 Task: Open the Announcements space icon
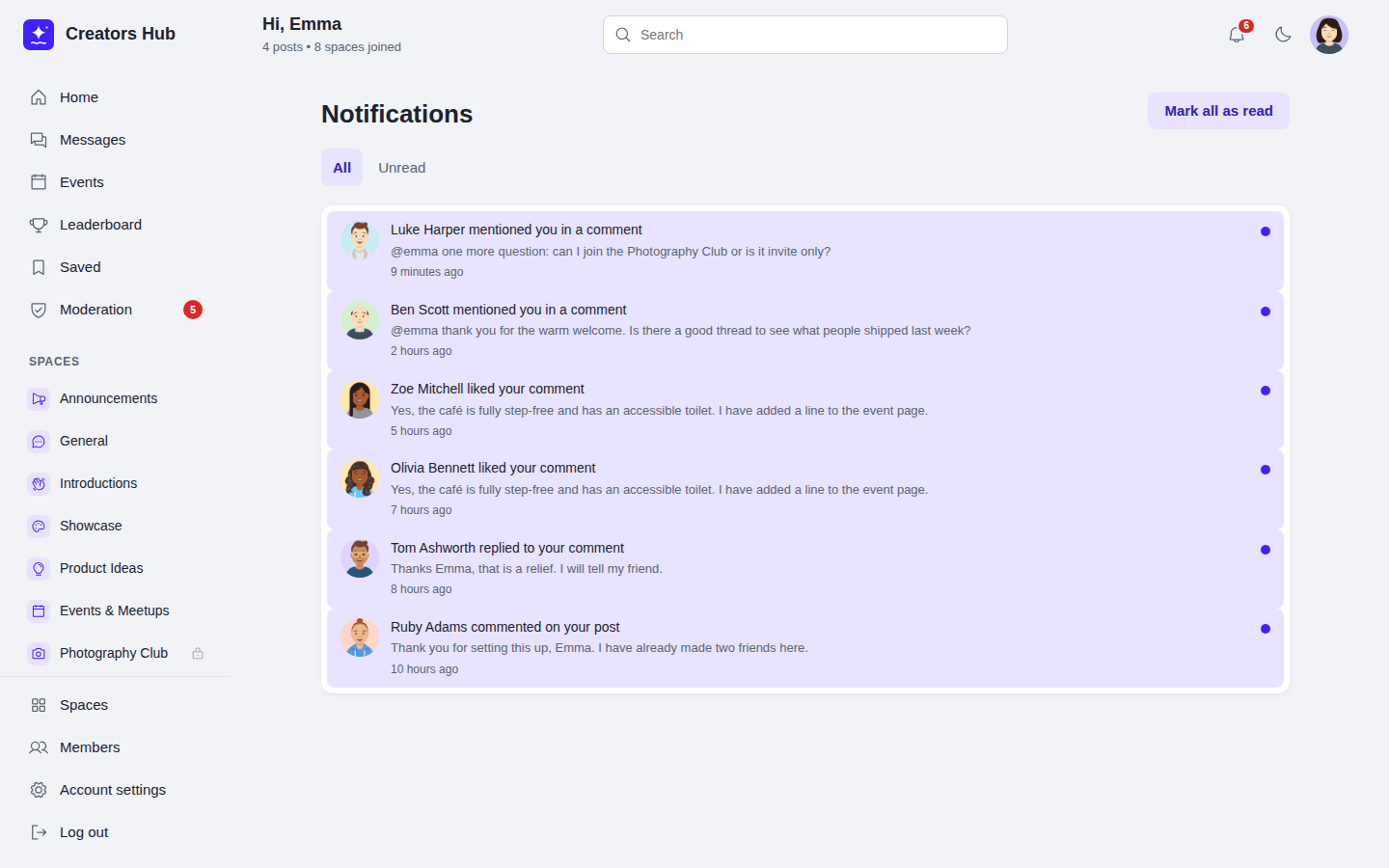39,398
